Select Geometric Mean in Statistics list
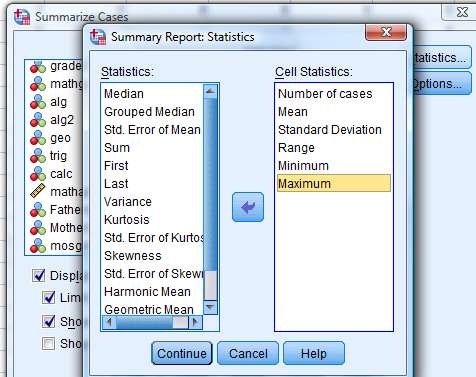This screenshot has width=476, height=377. 149,309
